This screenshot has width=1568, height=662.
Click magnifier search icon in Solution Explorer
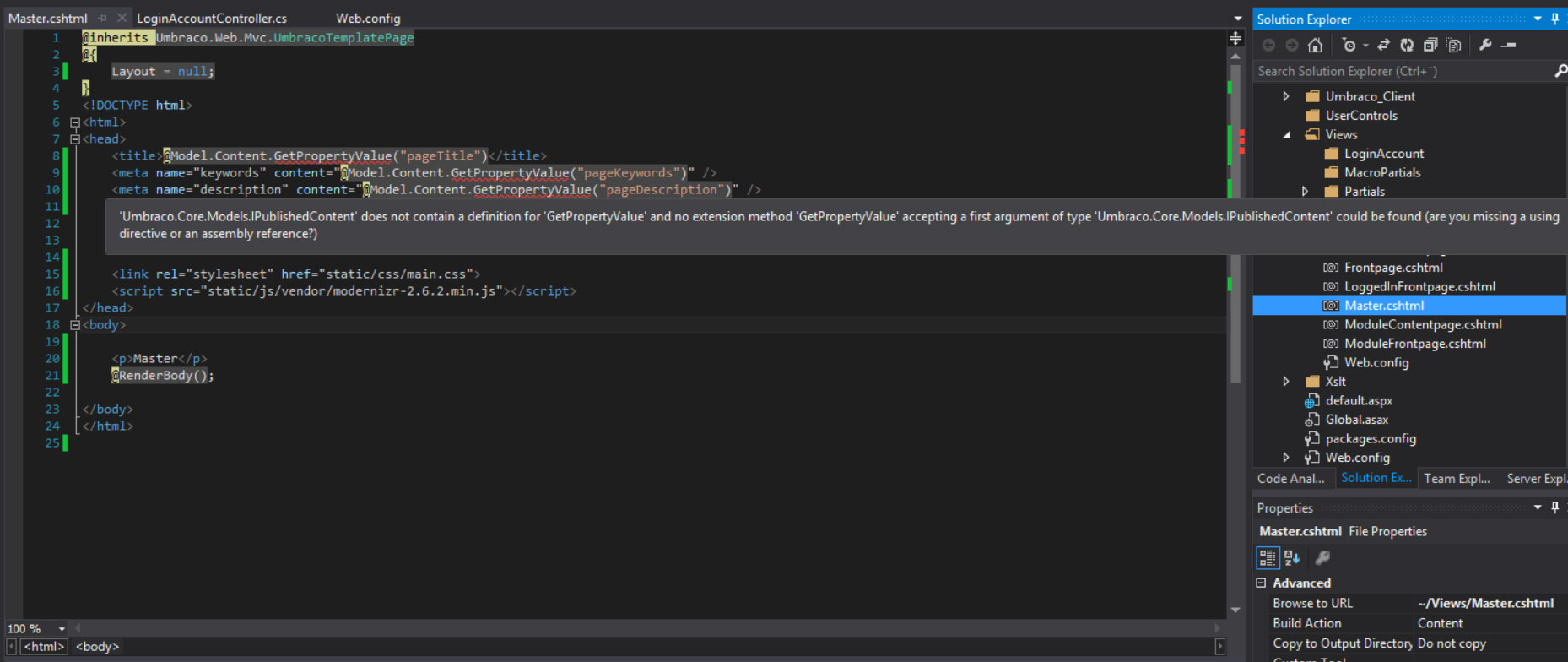[1560, 72]
